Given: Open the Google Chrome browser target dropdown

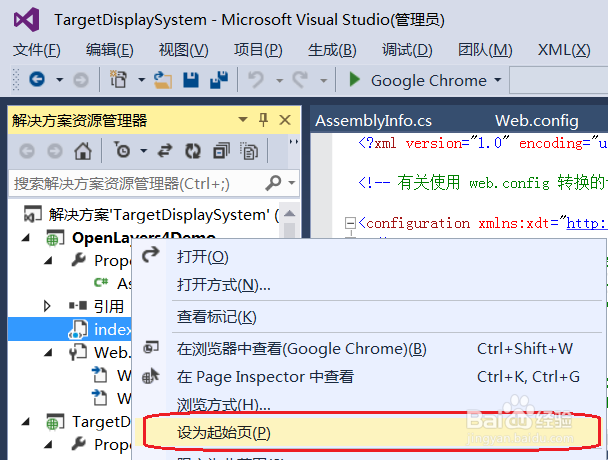Looking at the screenshot, I should [497, 80].
